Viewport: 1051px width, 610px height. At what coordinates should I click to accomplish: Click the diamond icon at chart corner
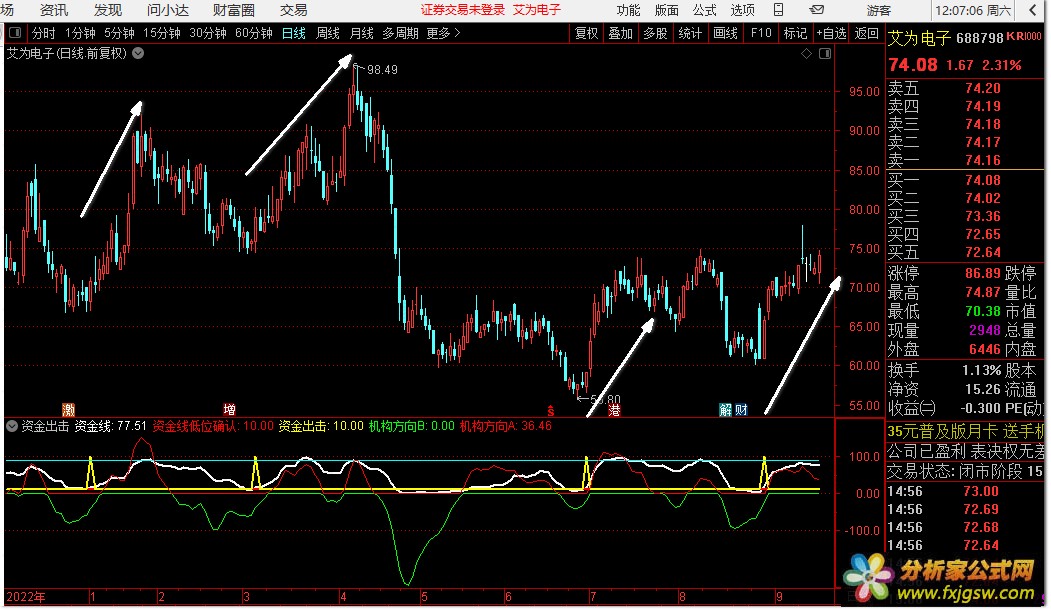point(806,53)
